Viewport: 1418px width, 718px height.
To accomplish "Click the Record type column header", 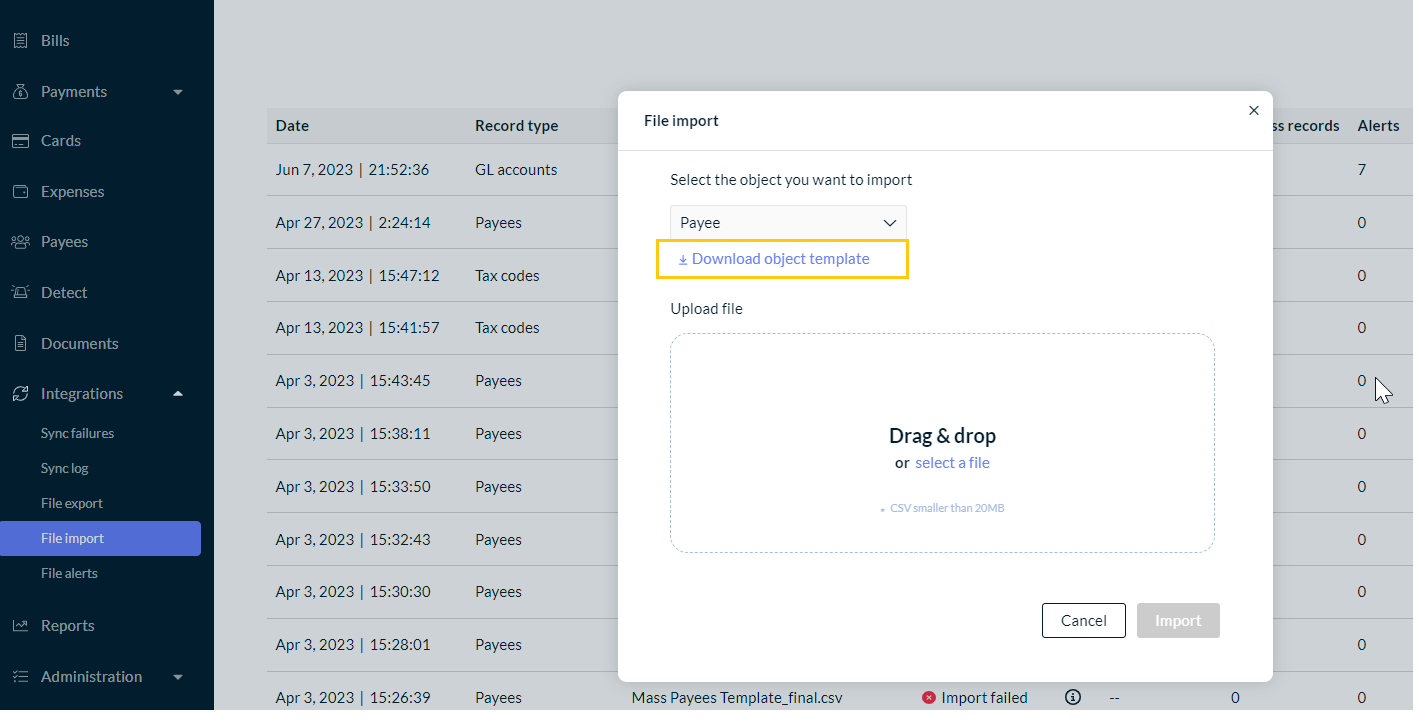I will pyautogui.click(x=516, y=126).
